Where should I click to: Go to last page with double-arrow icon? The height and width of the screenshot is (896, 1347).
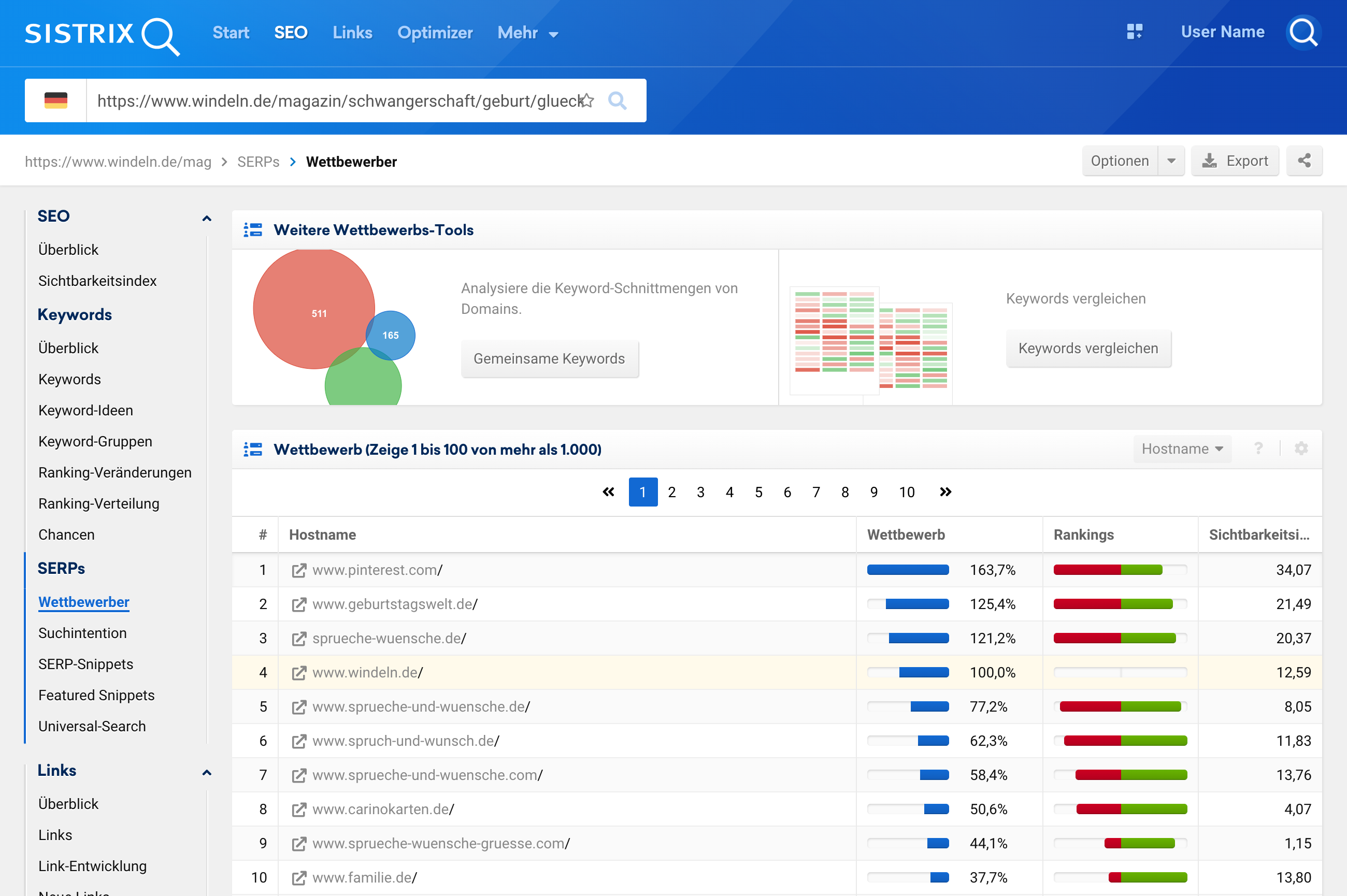(945, 492)
